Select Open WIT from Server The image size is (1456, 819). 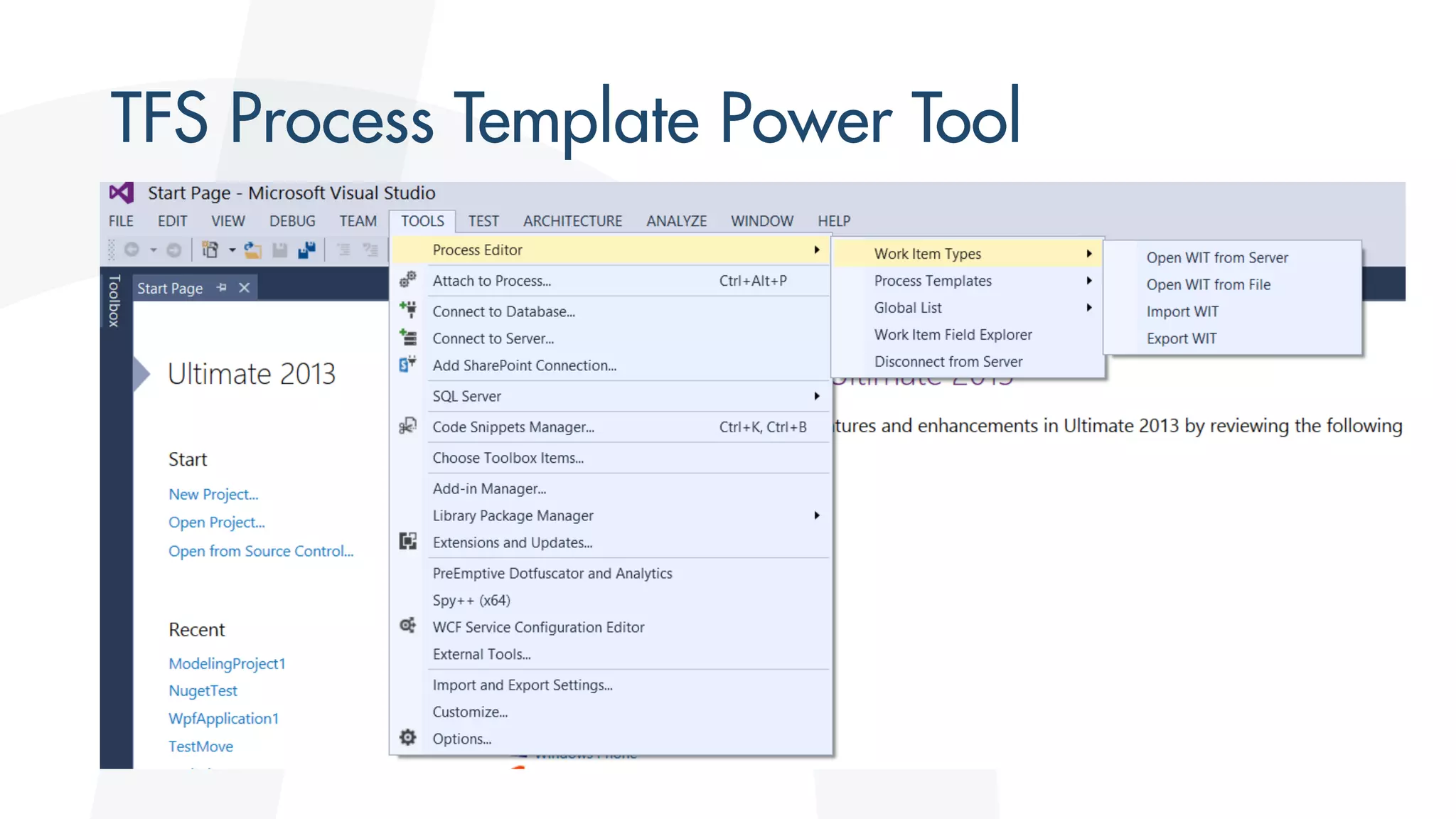pos(1216,257)
